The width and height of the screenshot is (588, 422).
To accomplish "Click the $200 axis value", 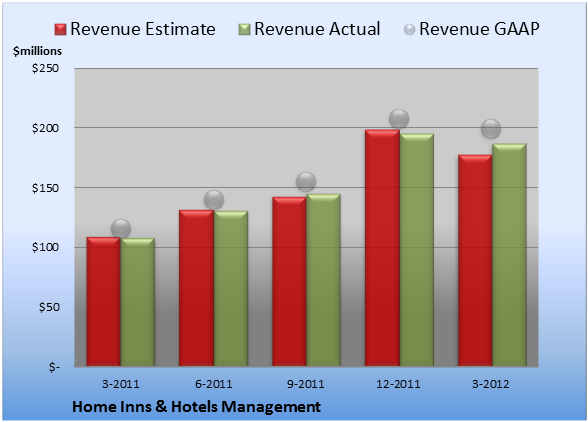I will [x=45, y=128].
